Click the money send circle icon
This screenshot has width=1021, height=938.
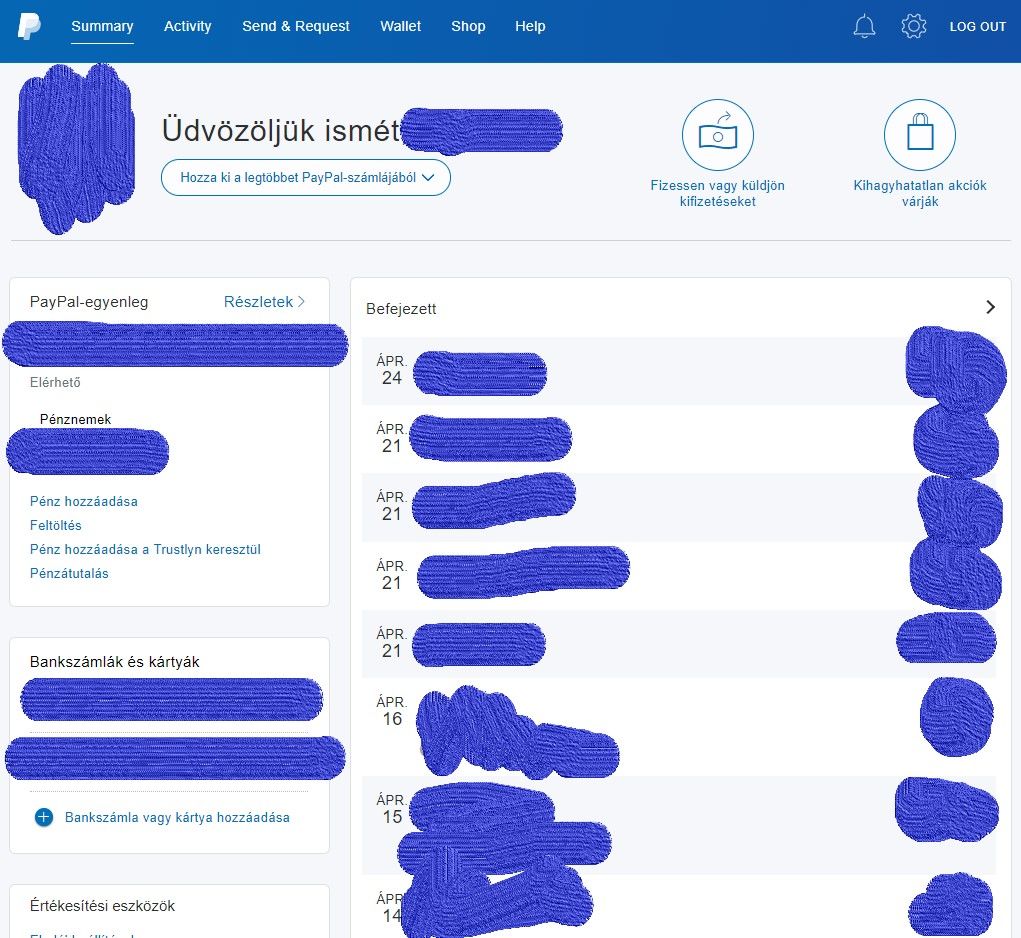[718, 135]
